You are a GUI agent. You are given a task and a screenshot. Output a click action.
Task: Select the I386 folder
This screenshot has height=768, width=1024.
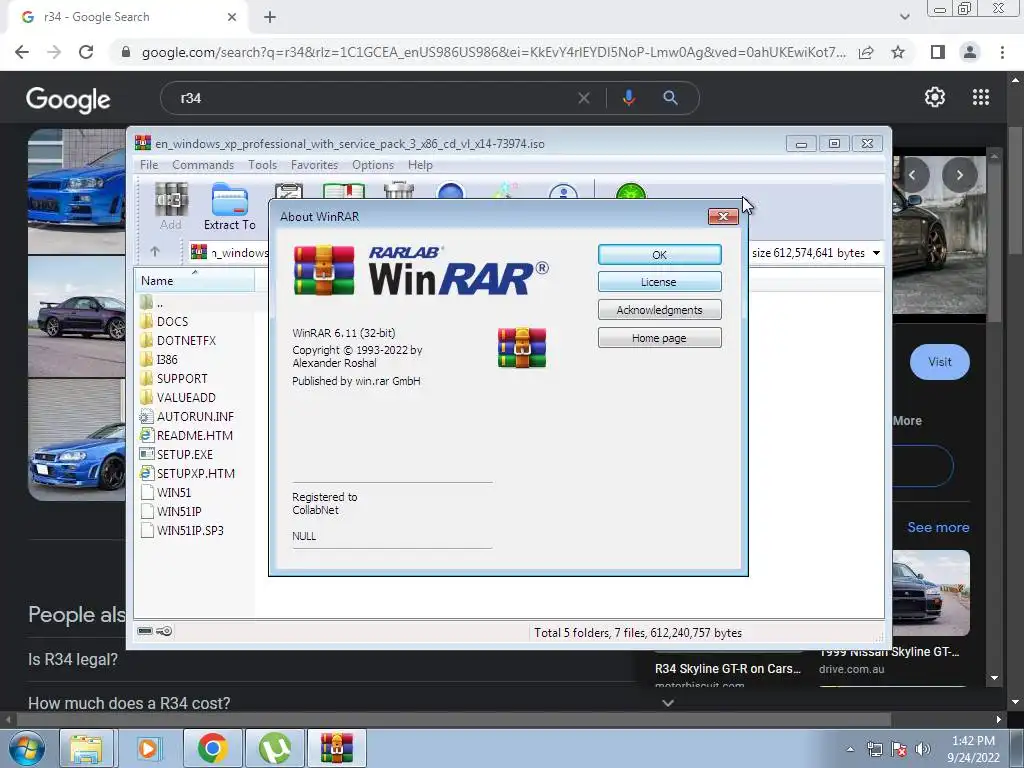point(167,359)
